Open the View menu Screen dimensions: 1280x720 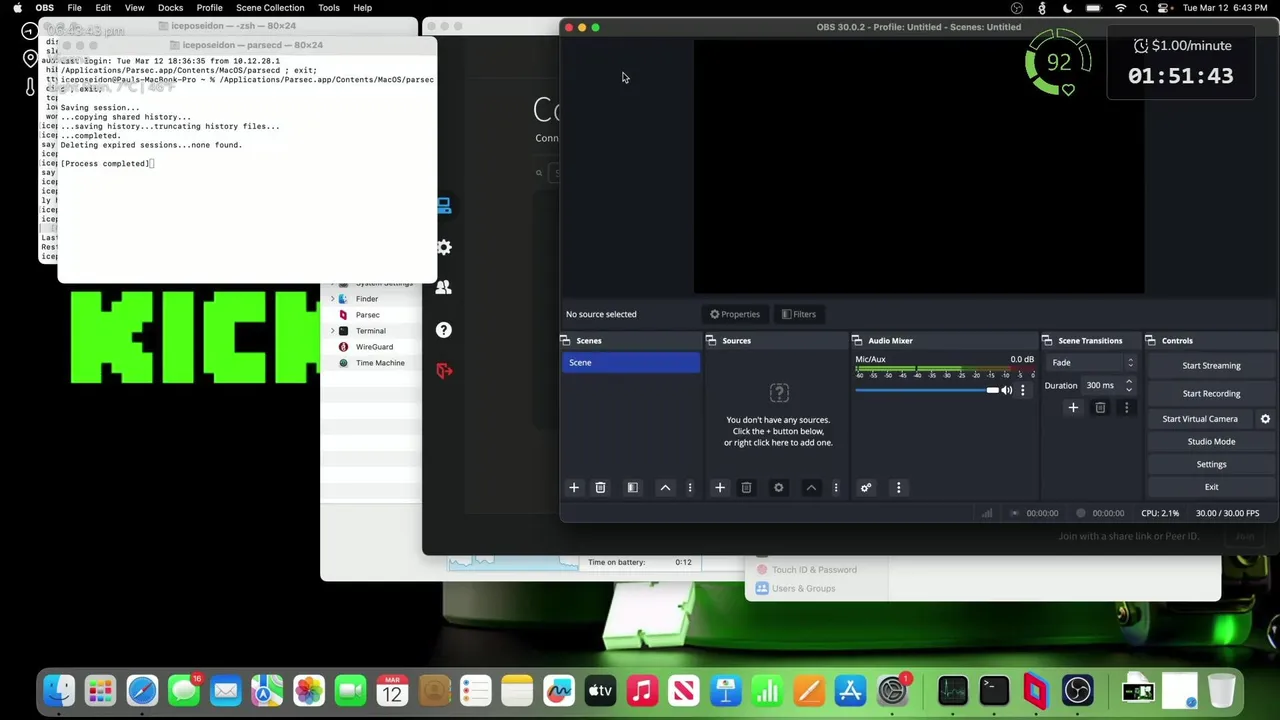pos(134,8)
